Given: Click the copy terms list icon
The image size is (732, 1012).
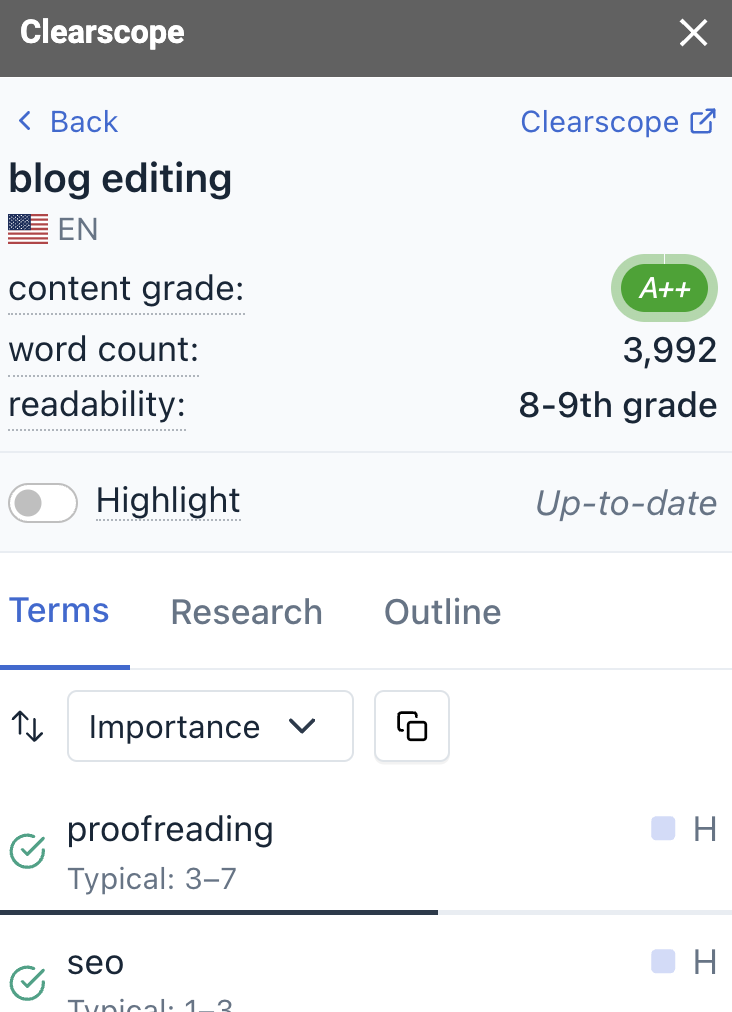Looking at the screenshot, I should 411,727.
